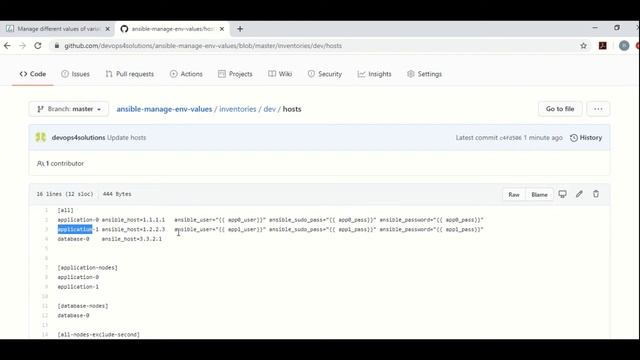Open the Wiki tab
The image size is (640, 360).
point(280,74)
